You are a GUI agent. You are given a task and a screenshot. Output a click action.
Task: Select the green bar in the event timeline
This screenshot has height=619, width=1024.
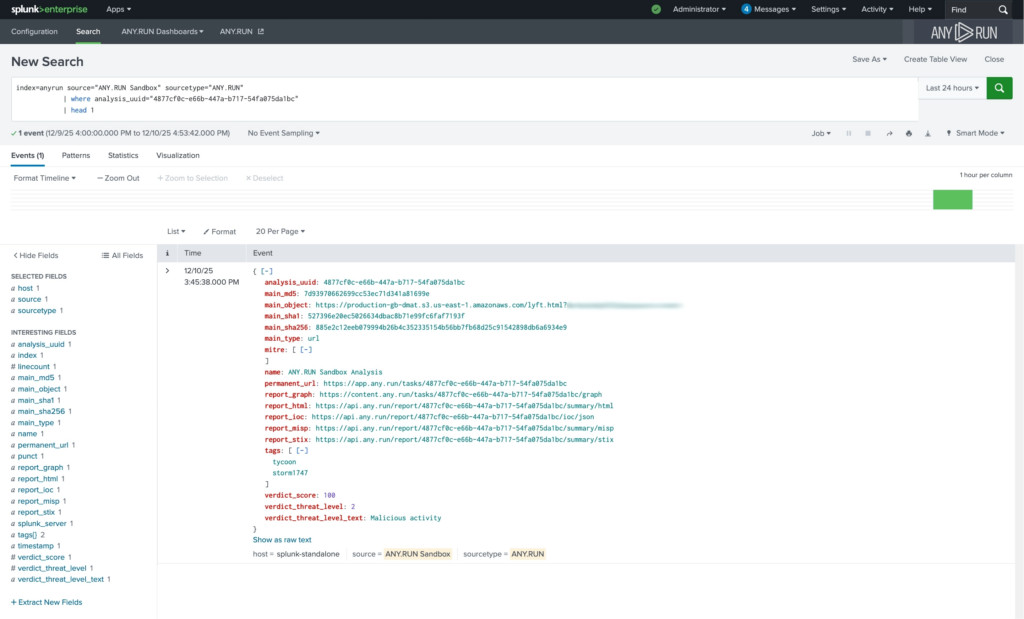(952, 199)
